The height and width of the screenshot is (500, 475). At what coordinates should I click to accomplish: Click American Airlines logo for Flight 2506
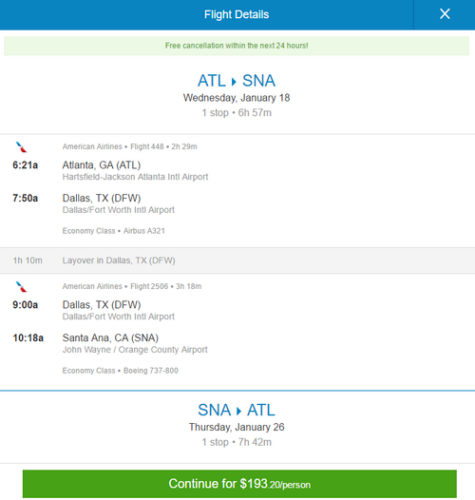(21, 287)
